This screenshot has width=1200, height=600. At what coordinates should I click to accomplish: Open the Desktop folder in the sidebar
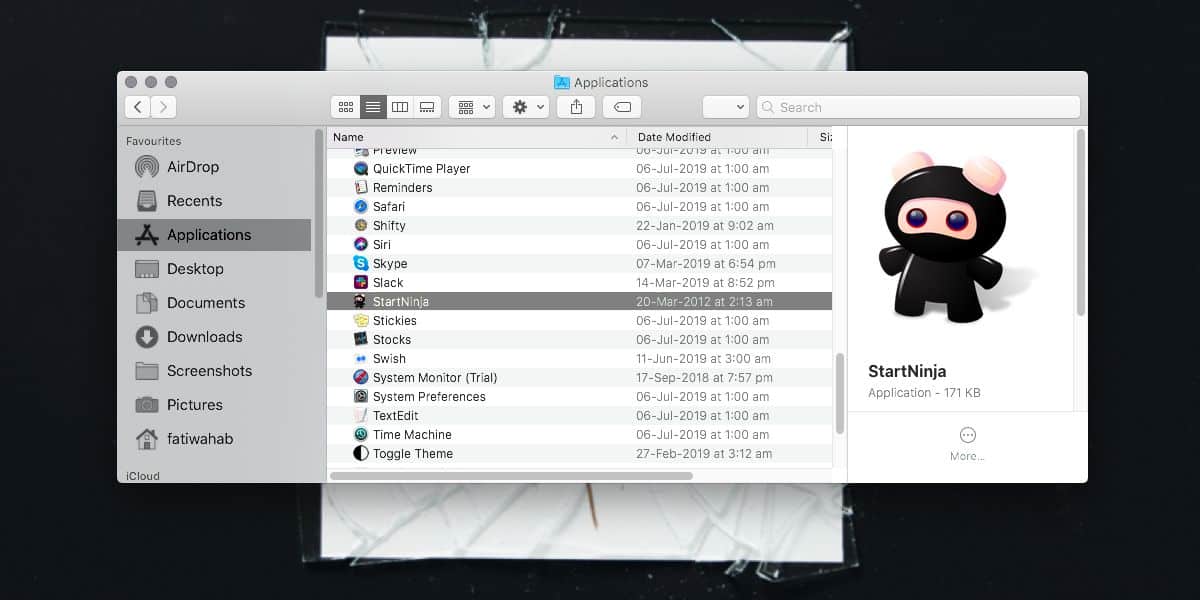point(214,269)
